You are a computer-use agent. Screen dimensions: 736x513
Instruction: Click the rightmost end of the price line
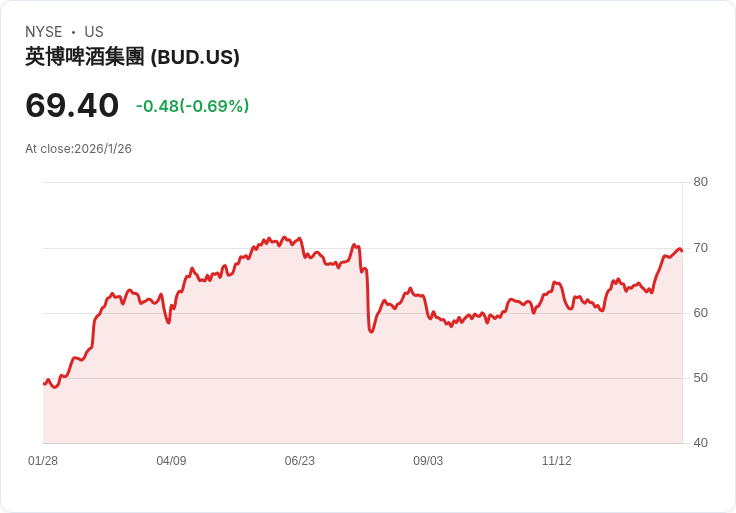pos(681,250)
